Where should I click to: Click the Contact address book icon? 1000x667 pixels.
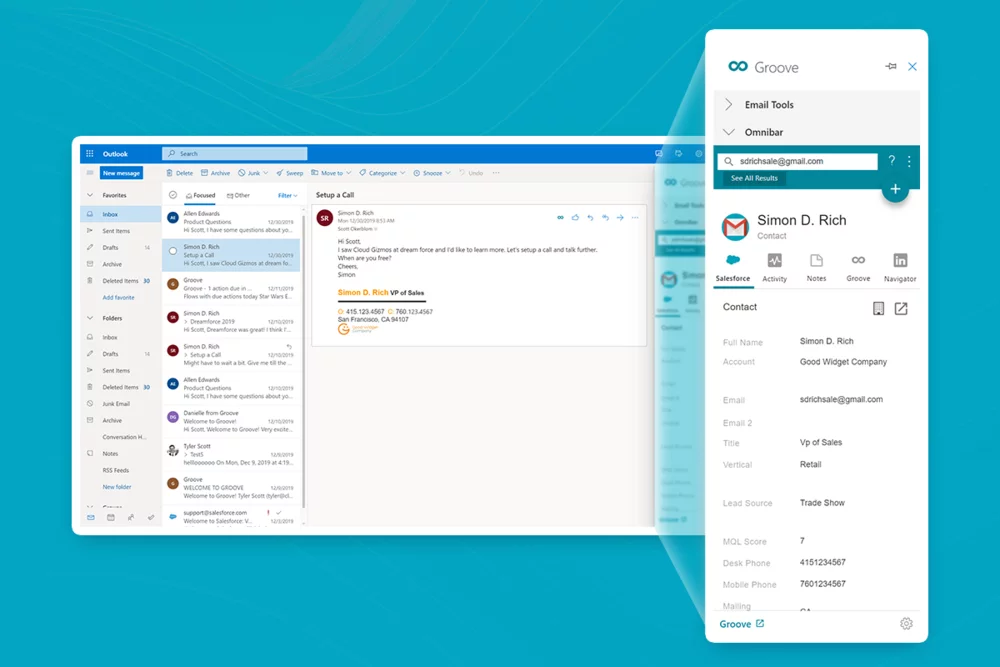tap(878, 309)
